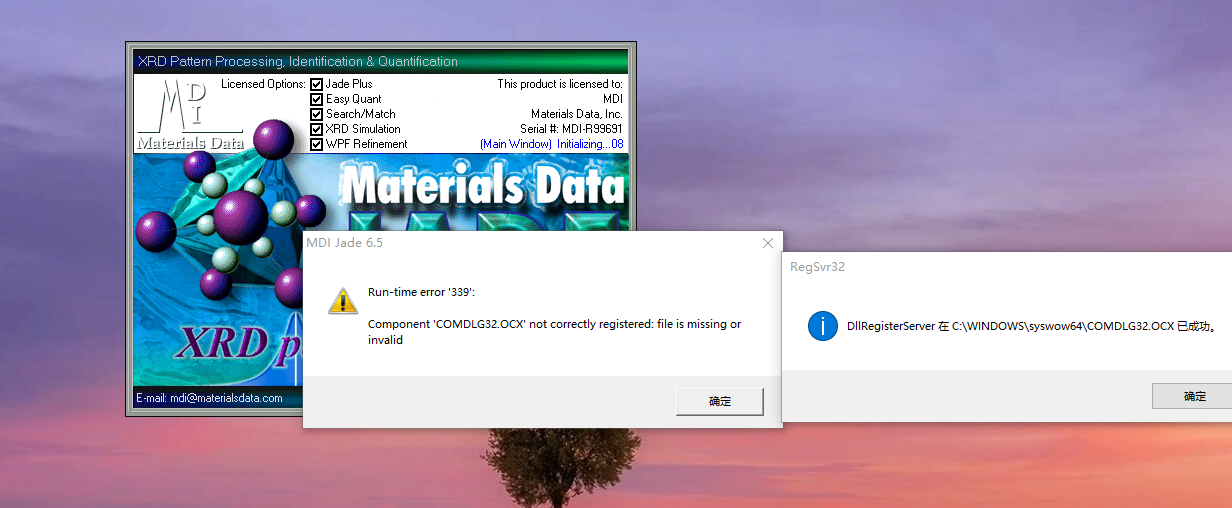
Task: Click the (Main Window) Initializing...08 status
Action: click(552, 144)
